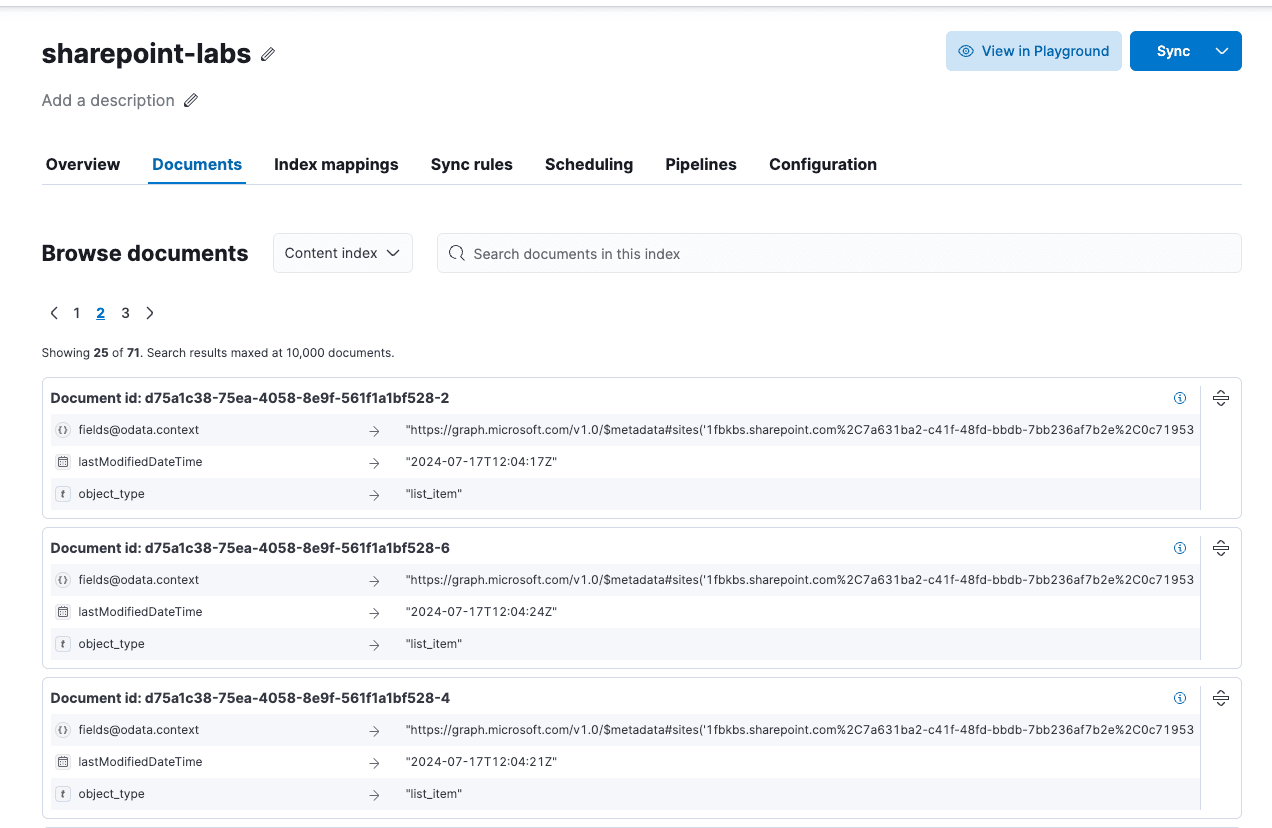Click the calendar icon beside lastModifiedDateTime

[x=63, y=461]
